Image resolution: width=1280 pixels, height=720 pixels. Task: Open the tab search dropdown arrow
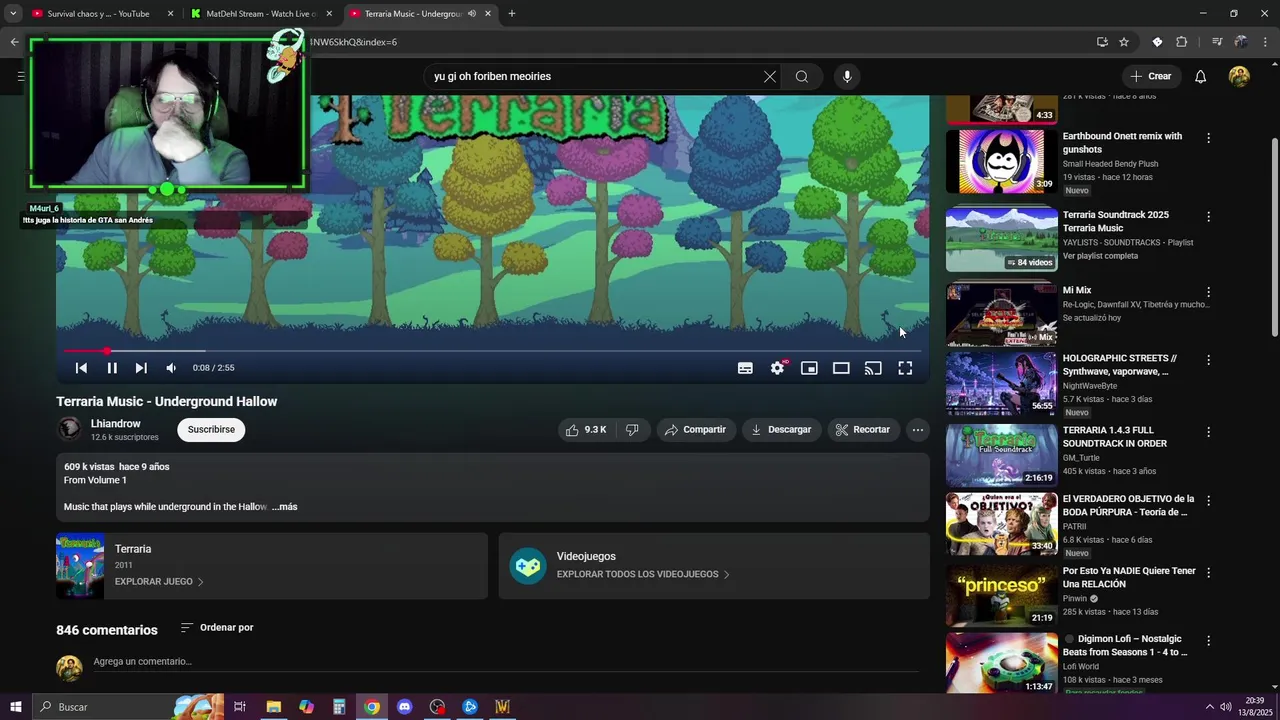pos(13,14)
